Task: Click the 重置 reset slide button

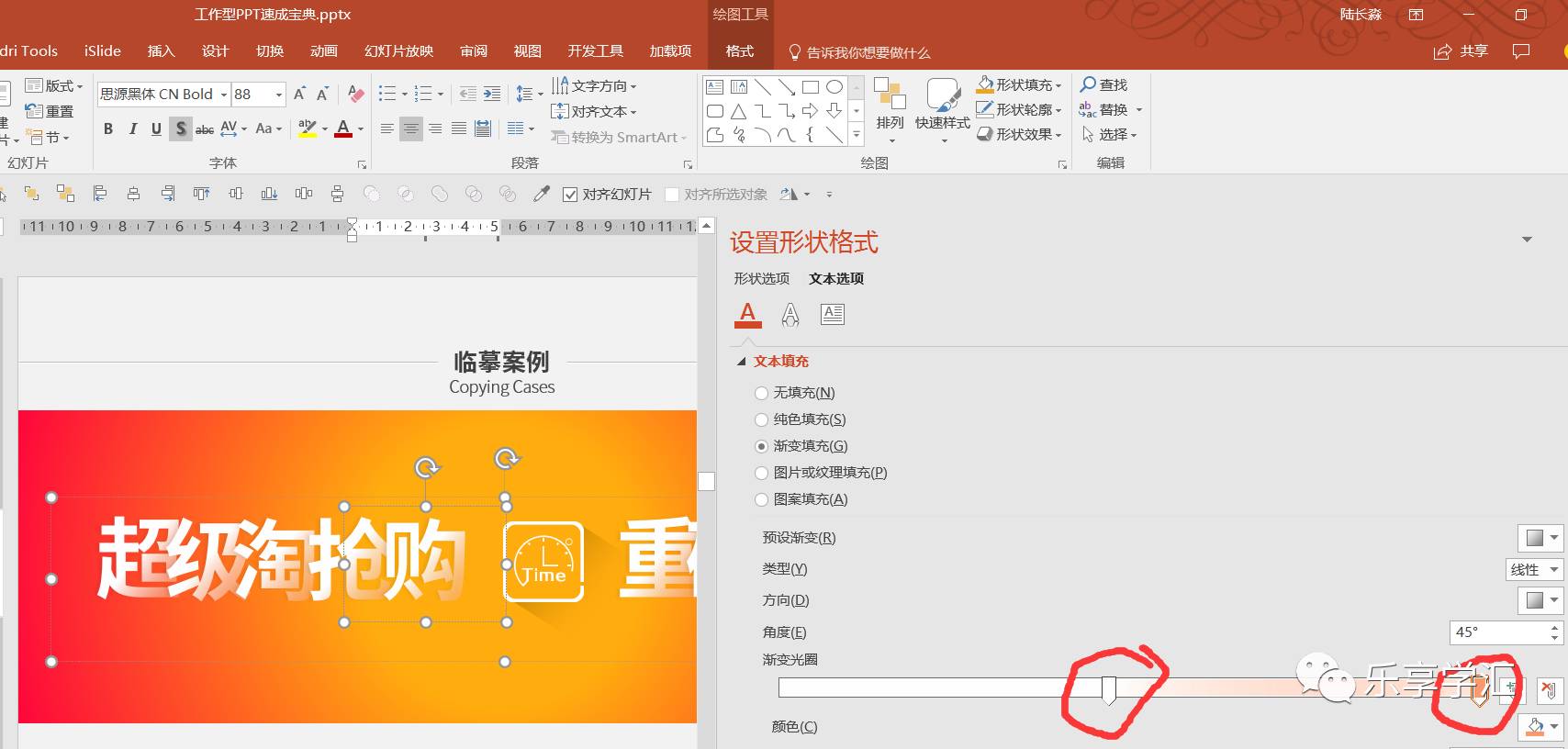Action: click(x=50, y=111)
